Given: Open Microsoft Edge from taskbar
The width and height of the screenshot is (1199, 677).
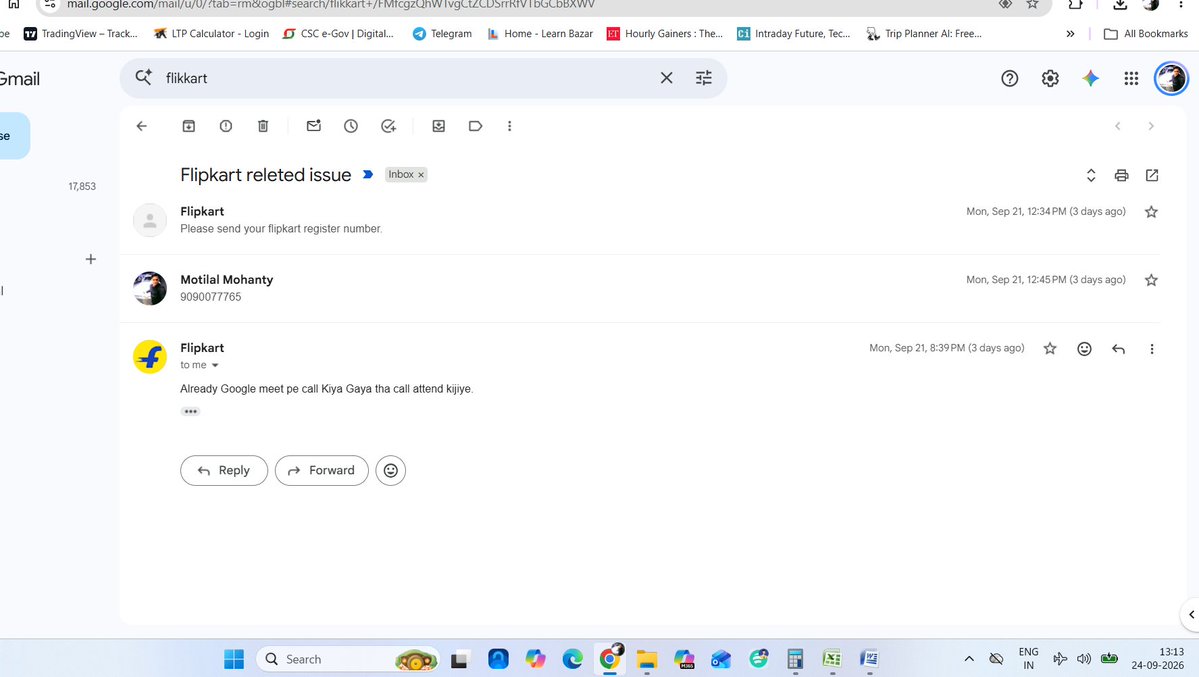Looking at the screenshot, I should [573, 659].
